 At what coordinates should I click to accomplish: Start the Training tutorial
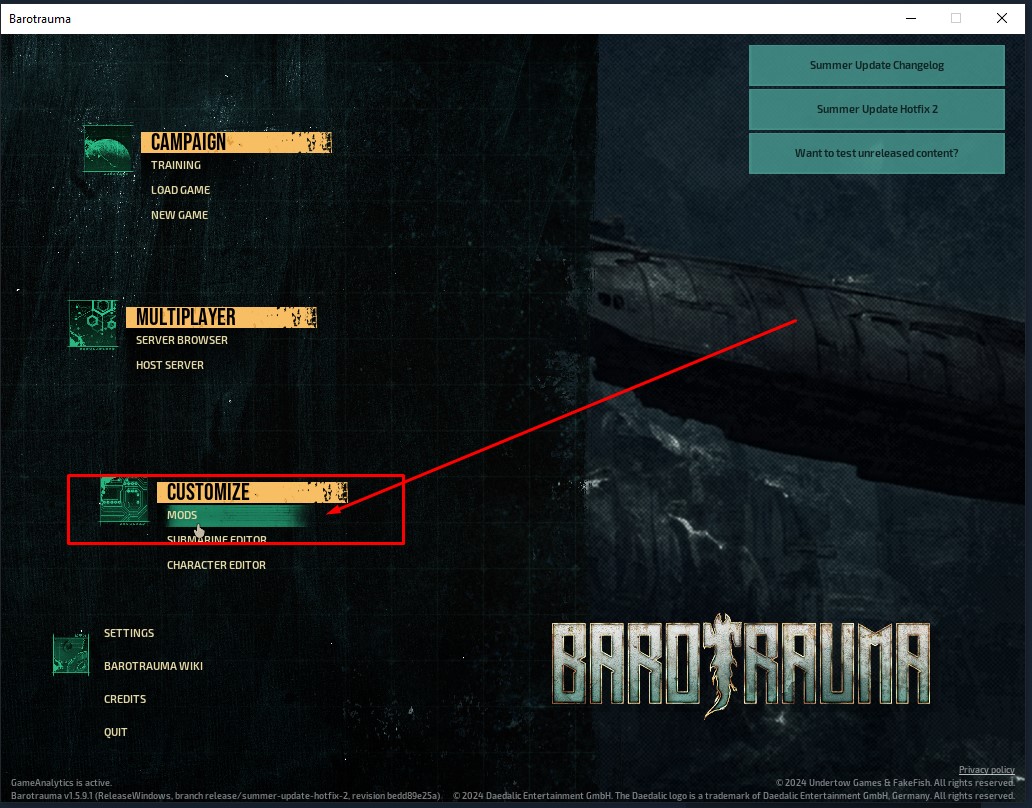pos(176,165)
